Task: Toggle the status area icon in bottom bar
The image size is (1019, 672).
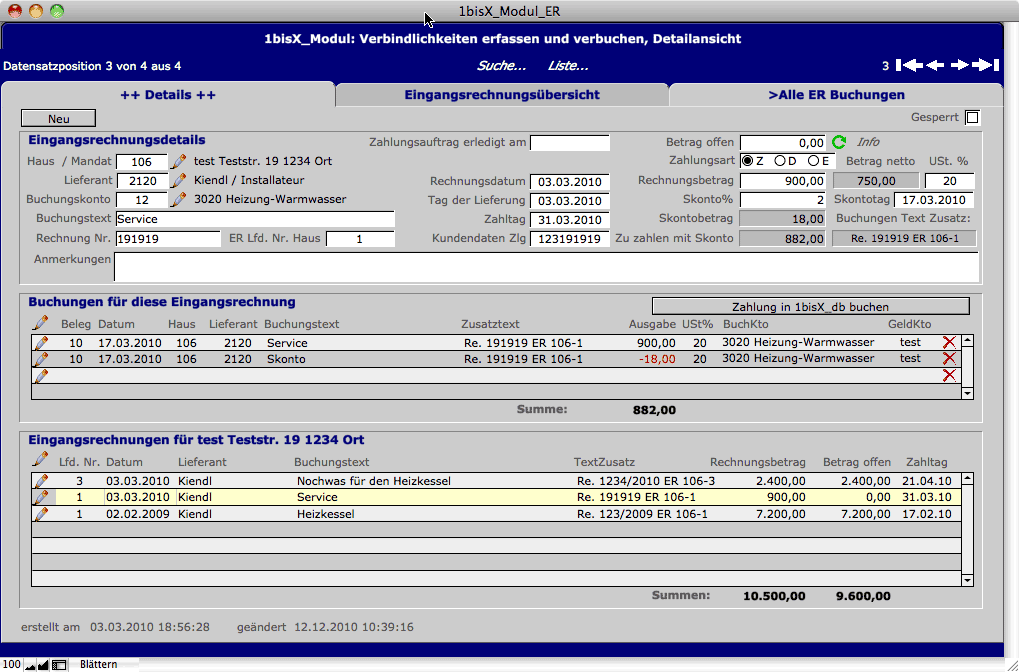Action: 59,664
